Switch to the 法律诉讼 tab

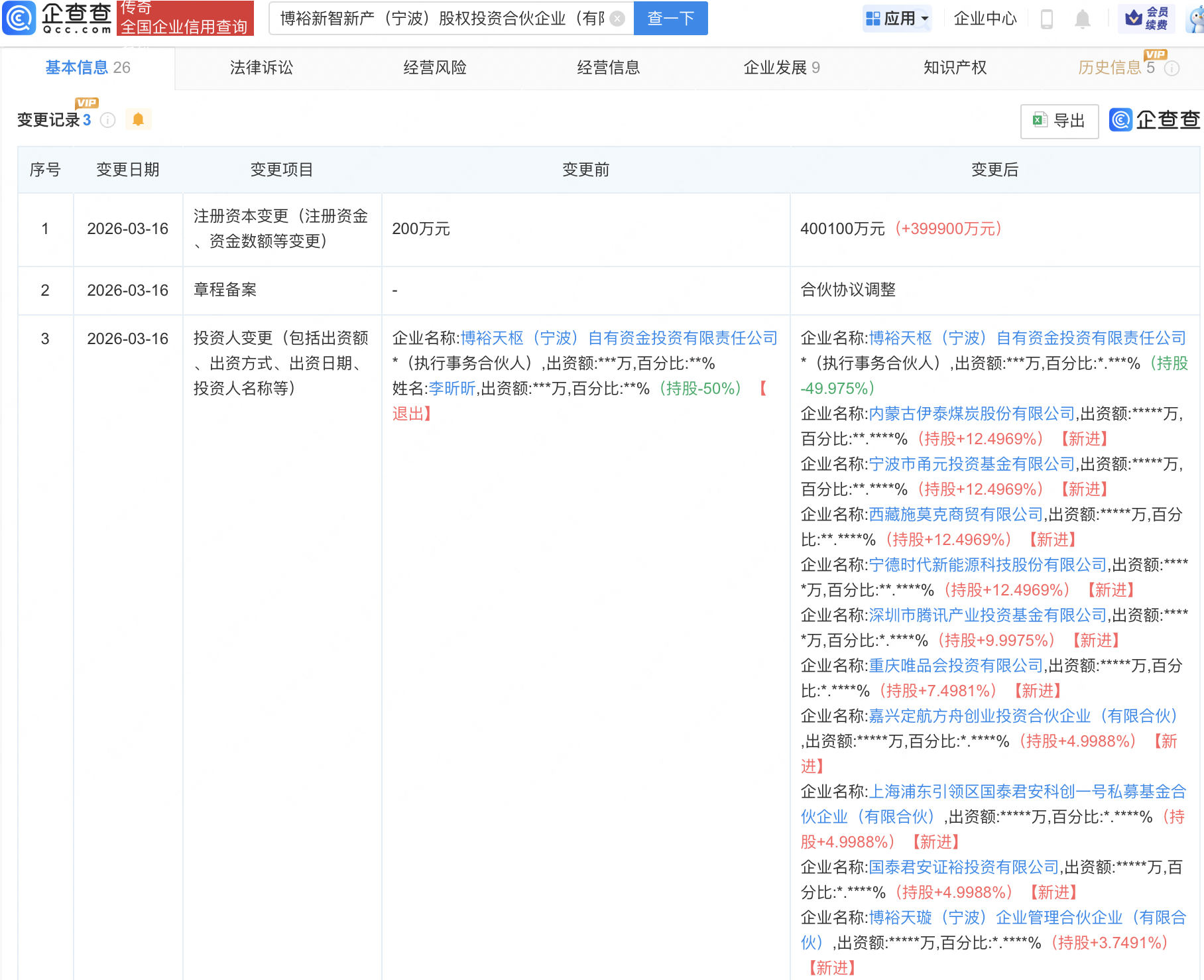pos(261,68)
